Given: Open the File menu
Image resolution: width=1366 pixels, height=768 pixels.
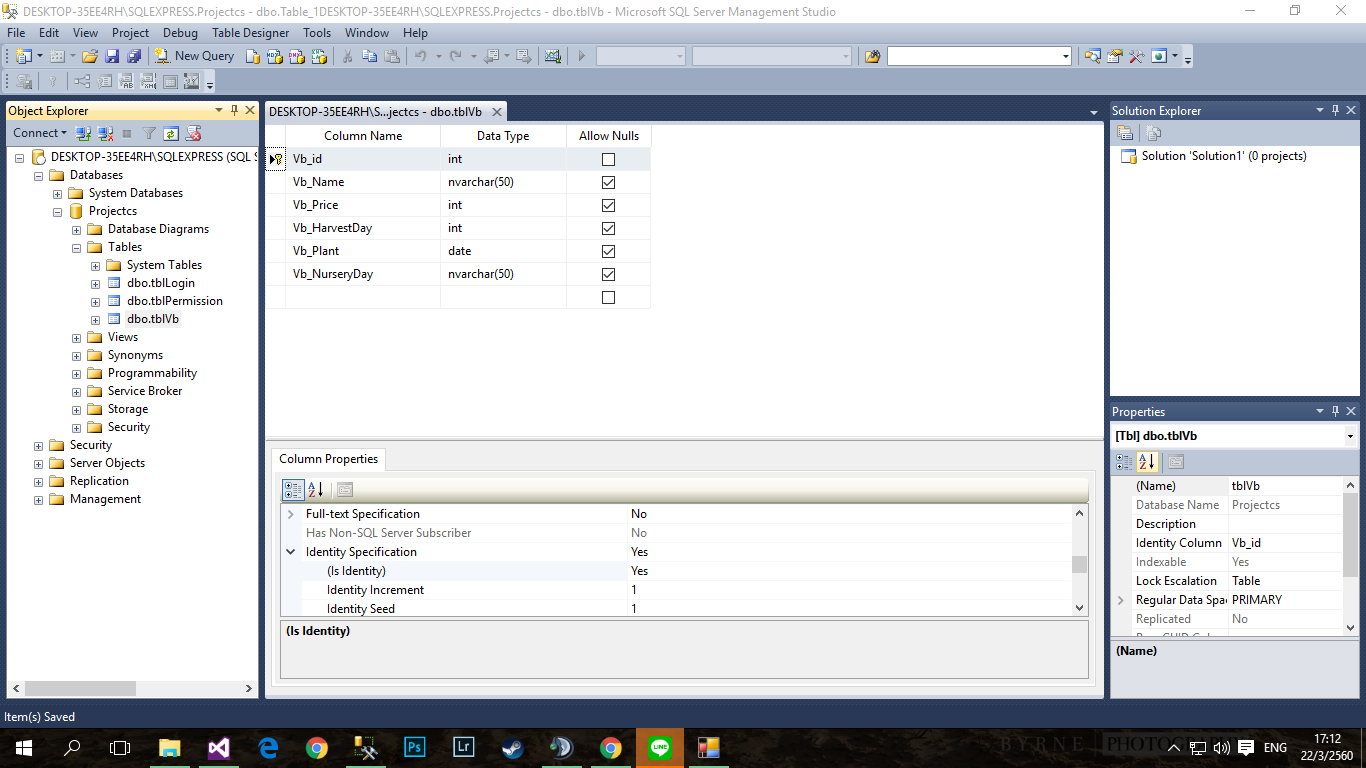Looking at the screenshot, I should point(16,33).
